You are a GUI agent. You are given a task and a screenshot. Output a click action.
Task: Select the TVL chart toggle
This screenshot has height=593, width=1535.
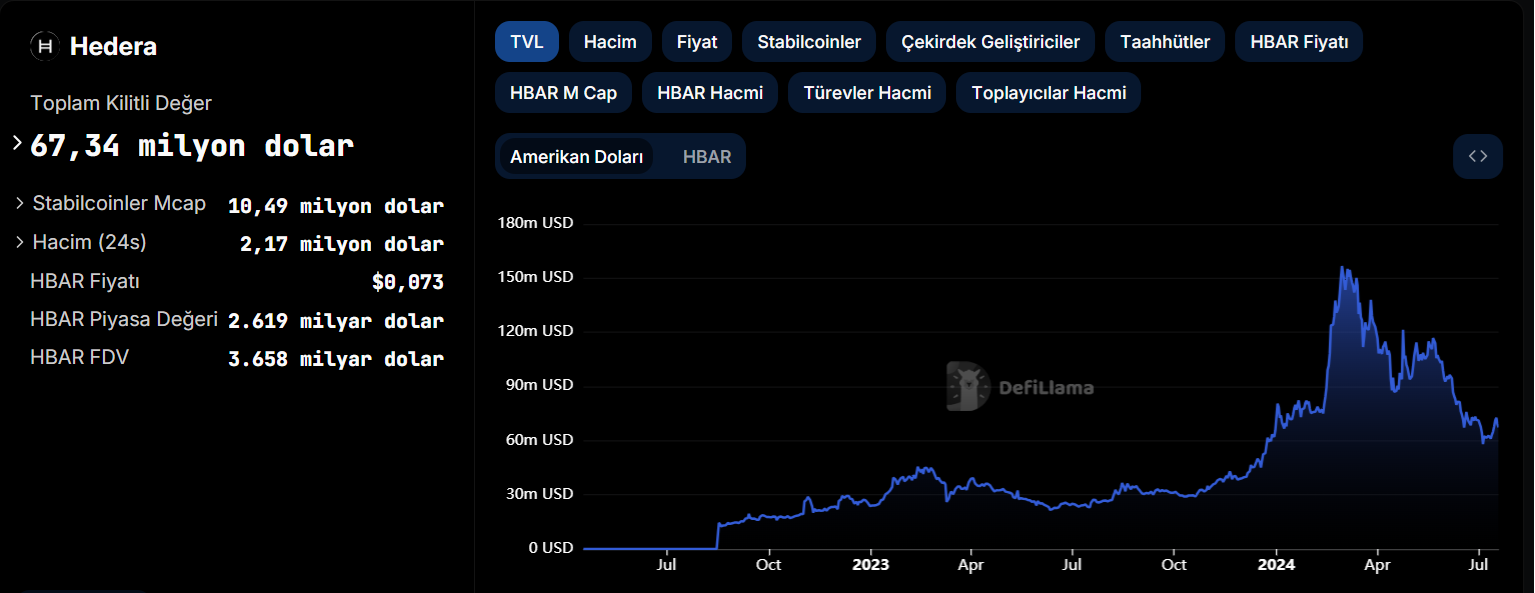[527, 42]
